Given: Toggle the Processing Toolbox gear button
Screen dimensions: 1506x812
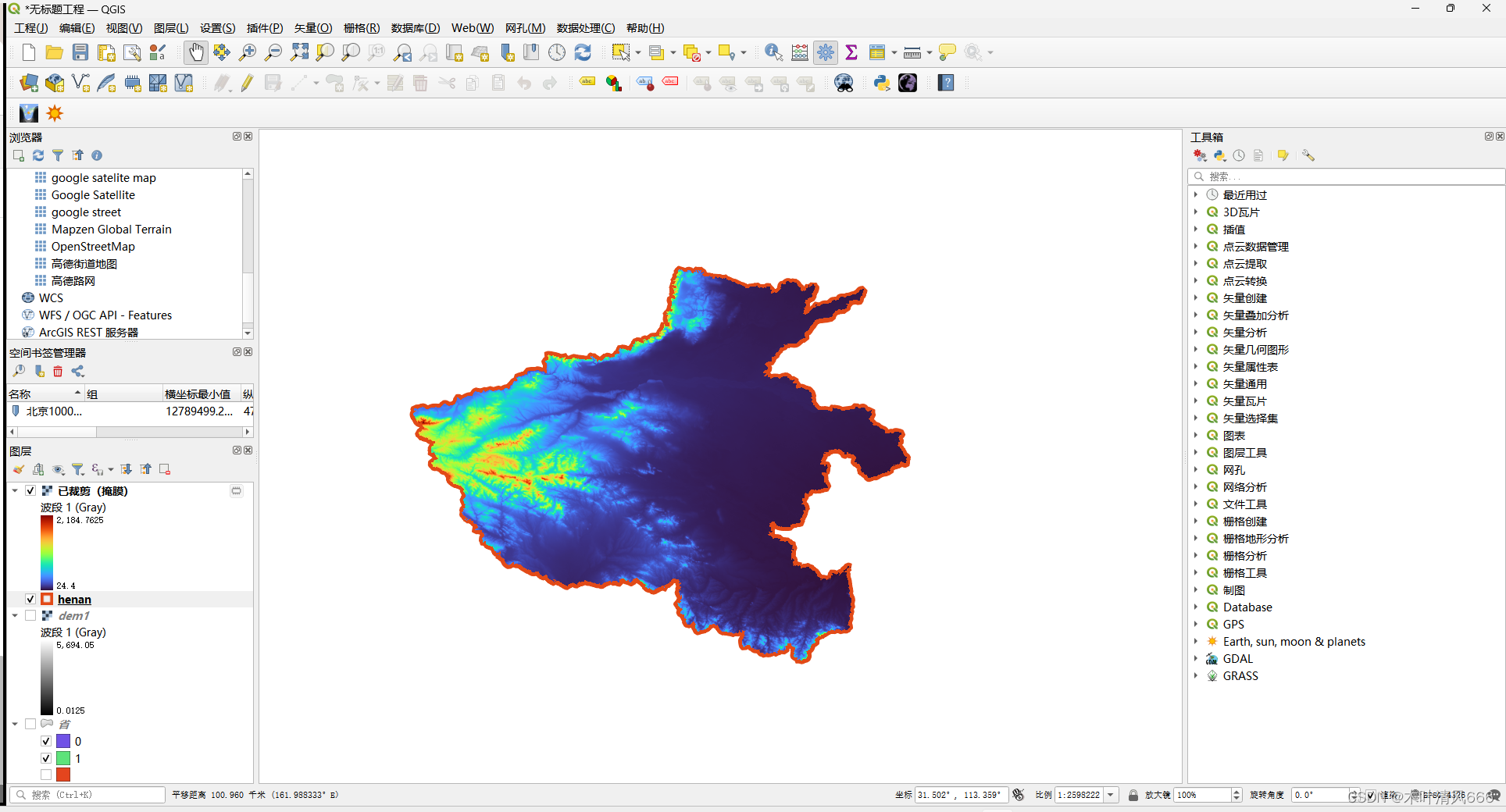Looking at the screenshot, I should coord(826,52).
